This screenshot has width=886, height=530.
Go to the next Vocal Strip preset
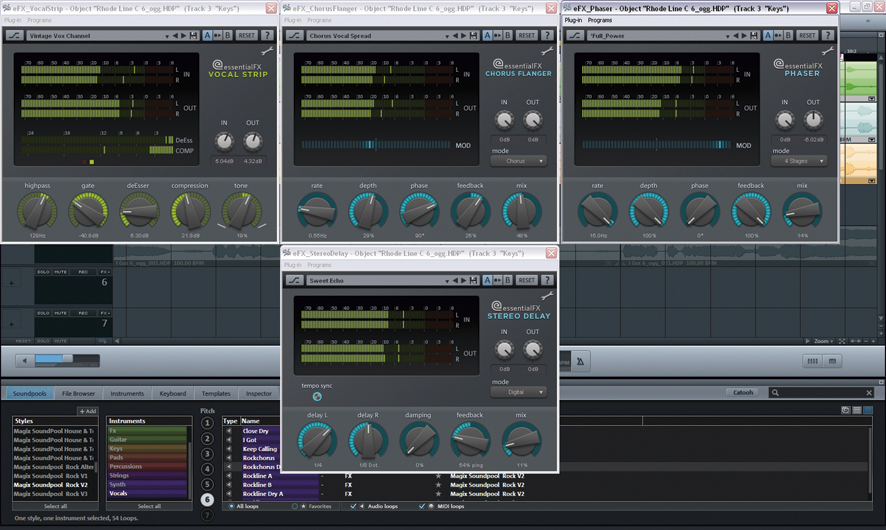pos(183,36)
